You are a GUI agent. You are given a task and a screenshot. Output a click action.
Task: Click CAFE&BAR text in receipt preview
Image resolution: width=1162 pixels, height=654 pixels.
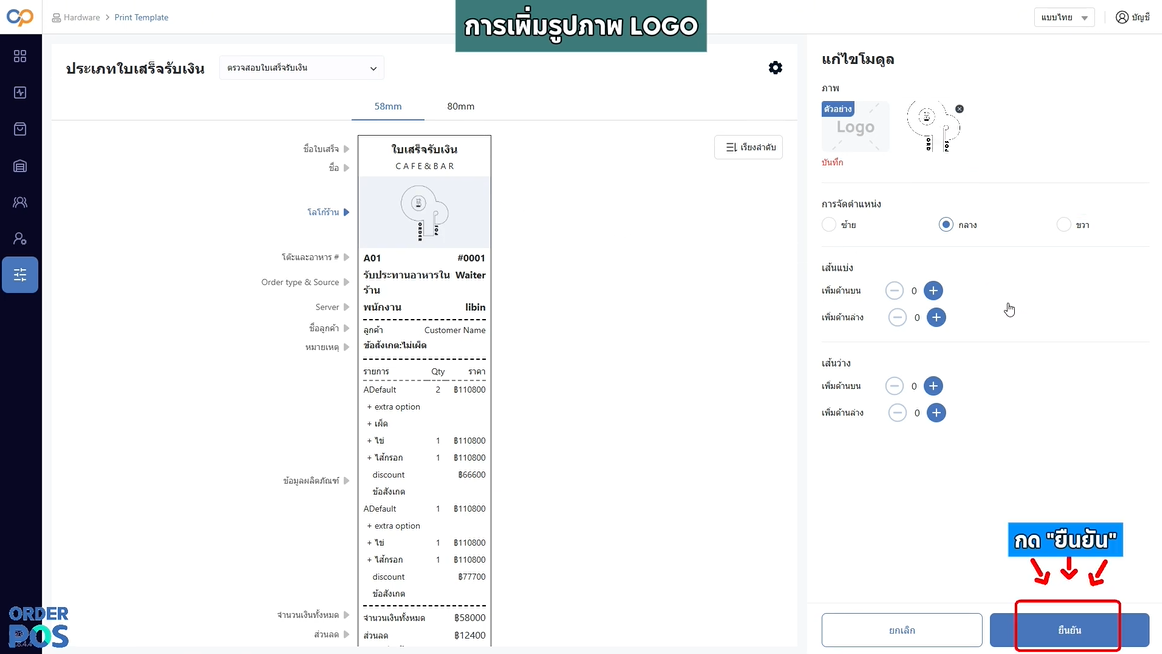pos(425,166)
